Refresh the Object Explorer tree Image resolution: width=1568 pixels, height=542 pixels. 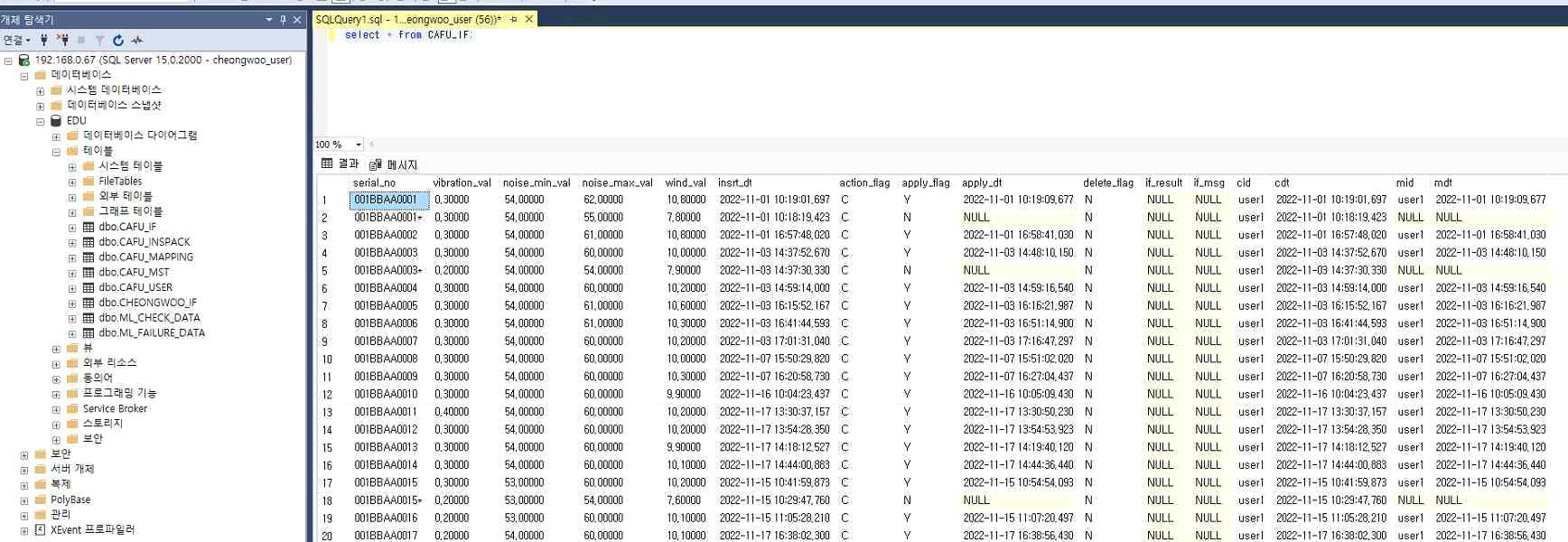(117, 40)
